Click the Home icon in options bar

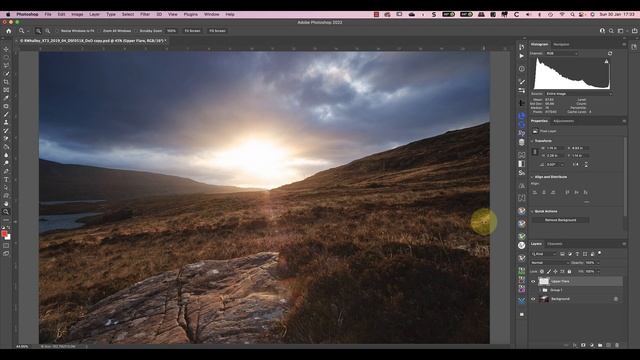pyautogui.click(x=9, y=31)
